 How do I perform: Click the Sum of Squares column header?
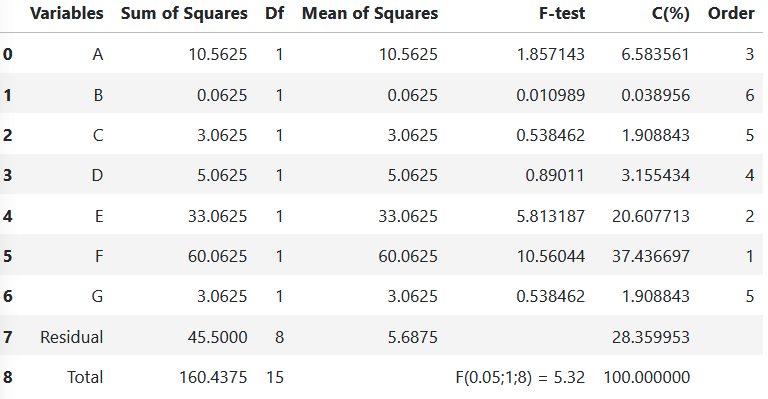click(184, 14)
